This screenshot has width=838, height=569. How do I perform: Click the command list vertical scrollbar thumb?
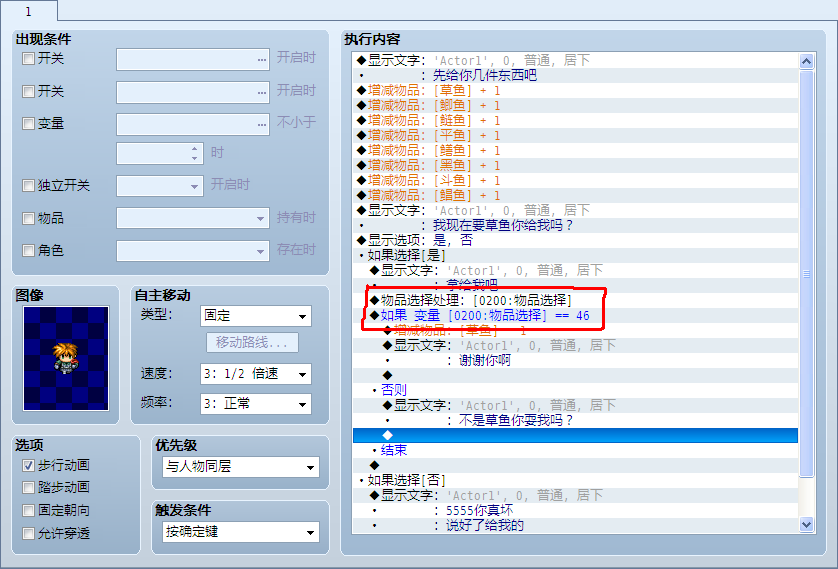[x=806, y=274]
